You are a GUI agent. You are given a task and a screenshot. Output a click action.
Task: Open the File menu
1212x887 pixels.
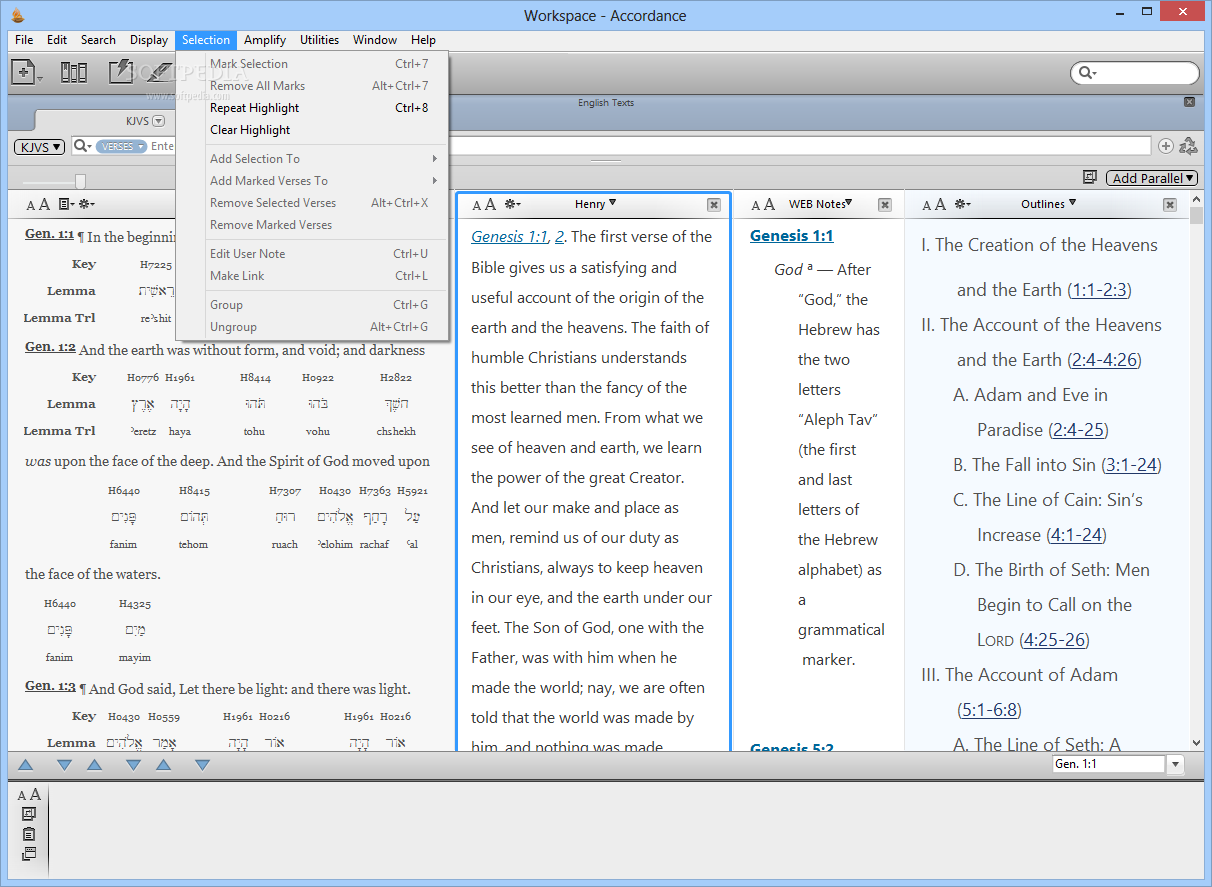(x=24, y=40)
